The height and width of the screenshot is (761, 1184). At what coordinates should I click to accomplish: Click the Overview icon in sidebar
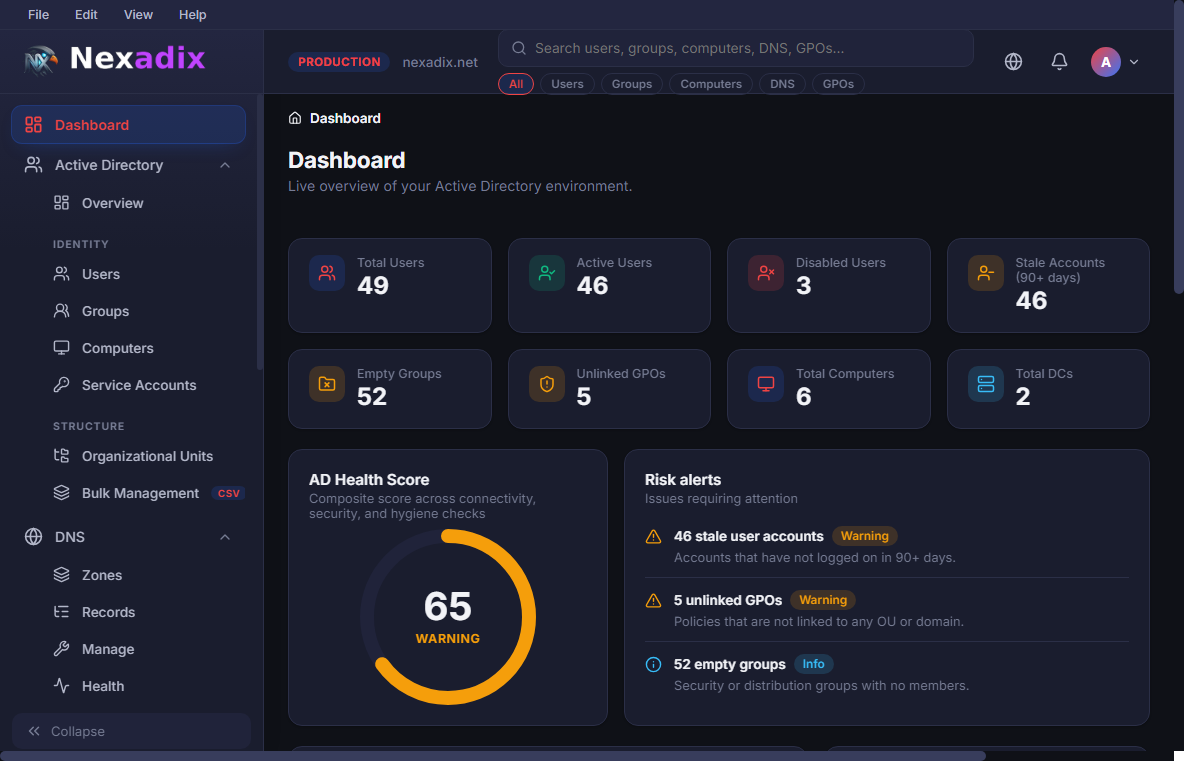coord(61,202)
